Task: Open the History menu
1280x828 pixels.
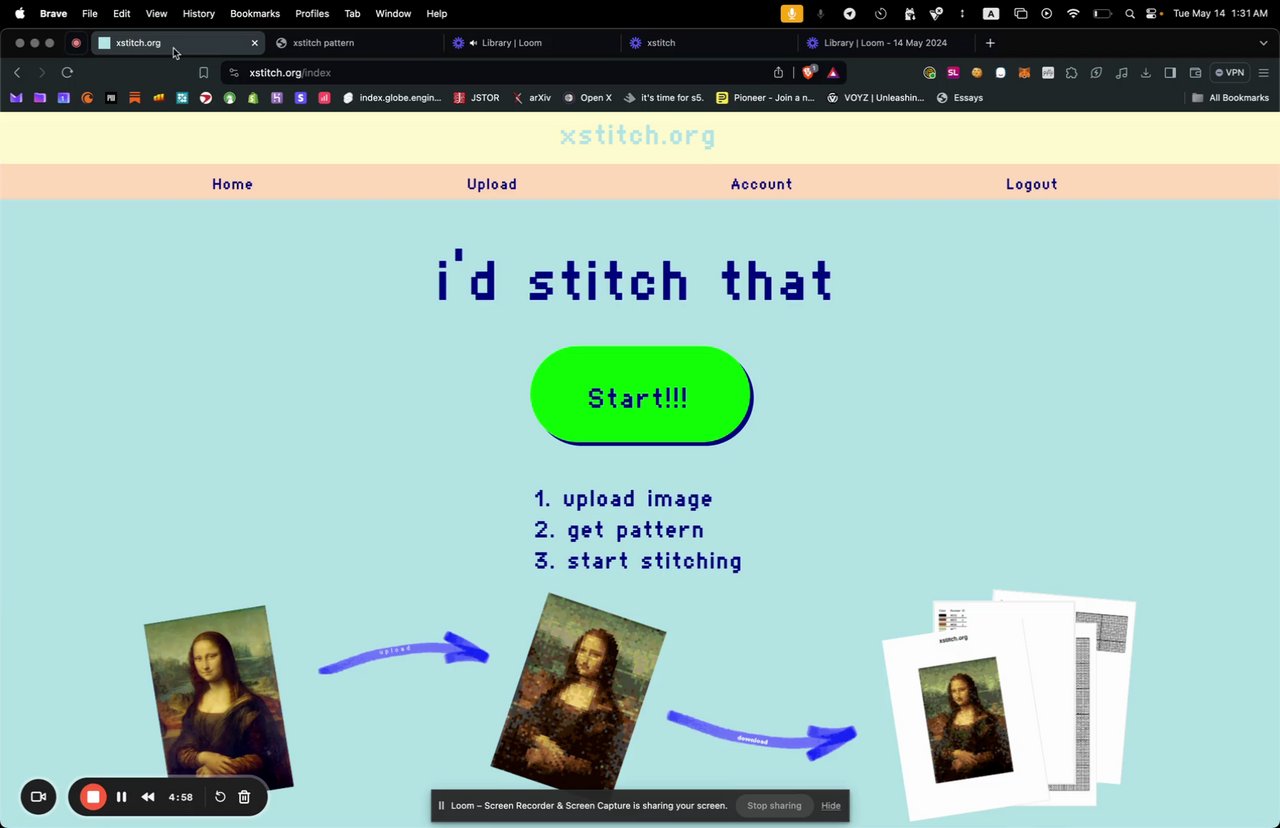Action: 198,14
